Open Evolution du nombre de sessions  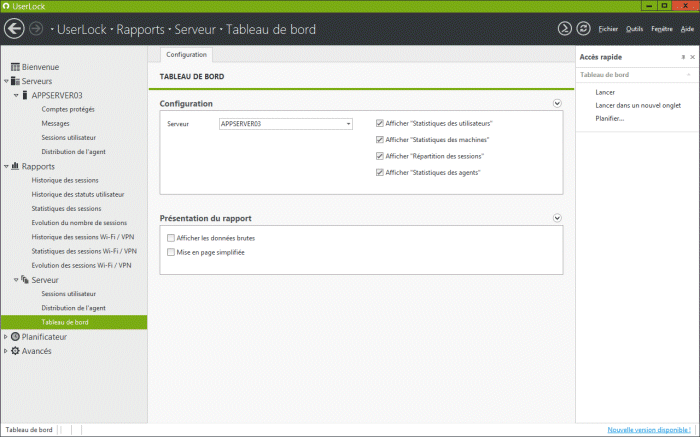coord(79,223)
